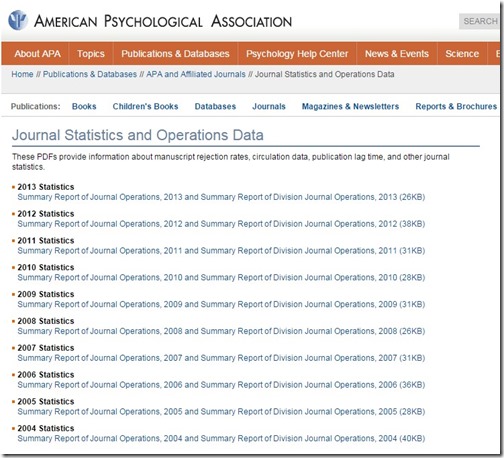Select Magazines & Newsletters tab

click(350, 106)
